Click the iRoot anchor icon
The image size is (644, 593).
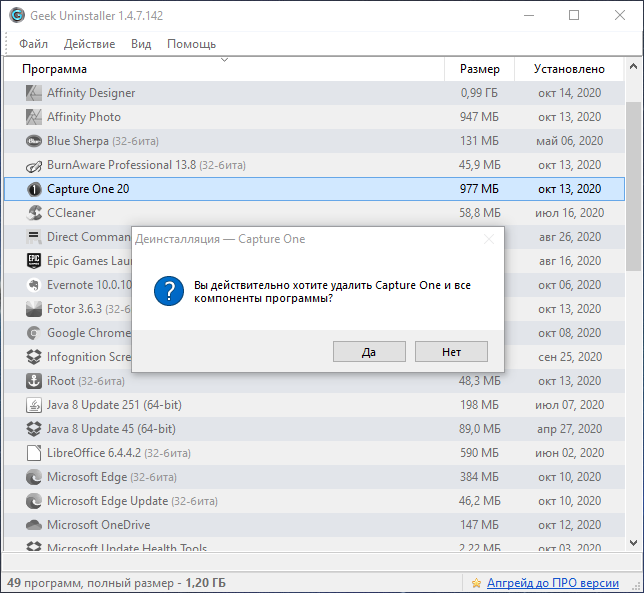coord(34,381)
